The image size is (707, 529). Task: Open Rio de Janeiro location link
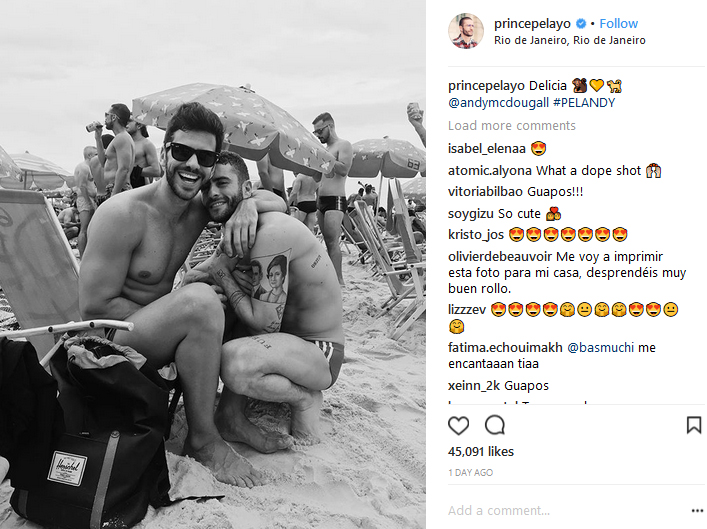click(x=569, y=40)
